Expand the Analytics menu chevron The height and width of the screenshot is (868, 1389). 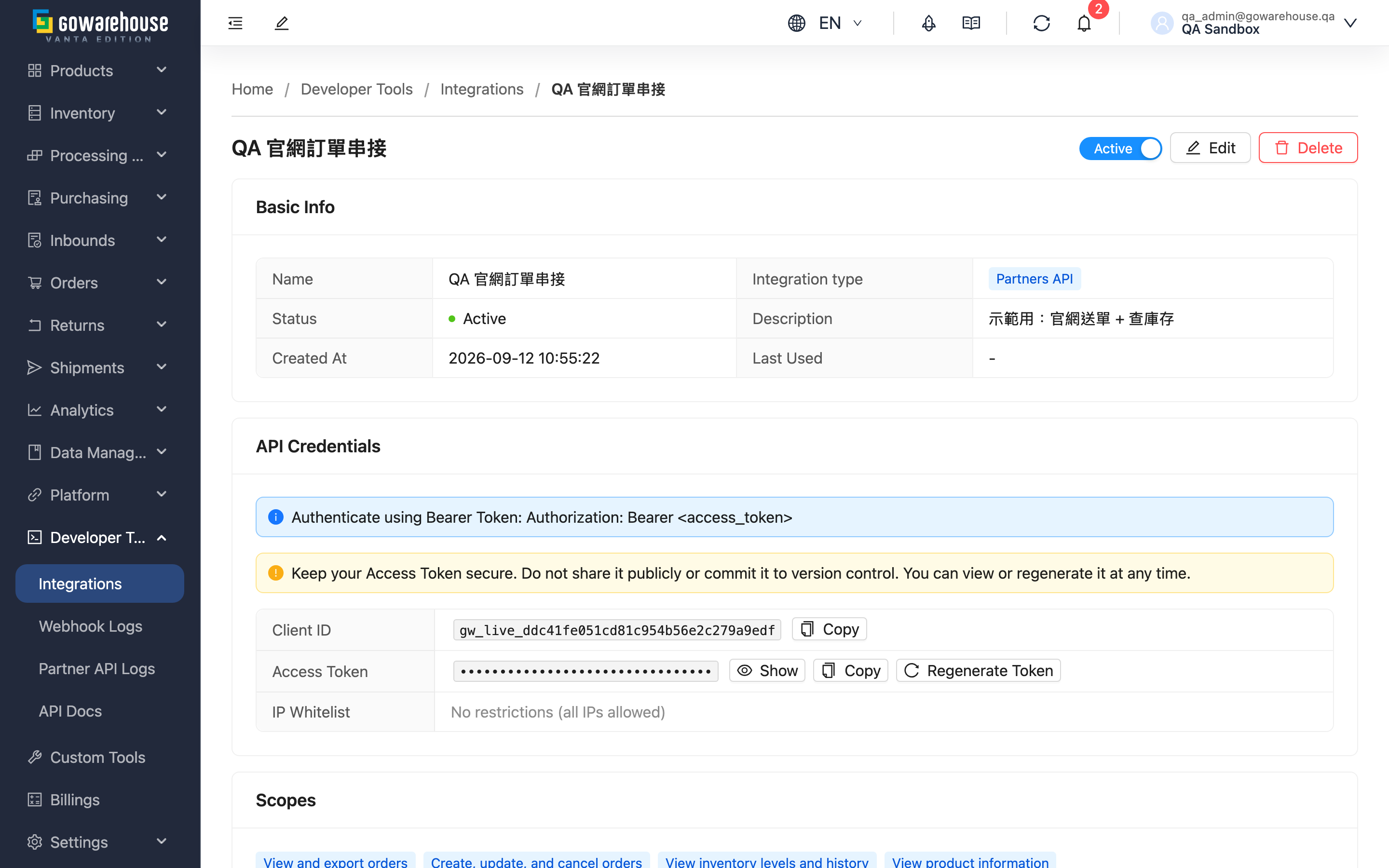click(x=162, y=409)
